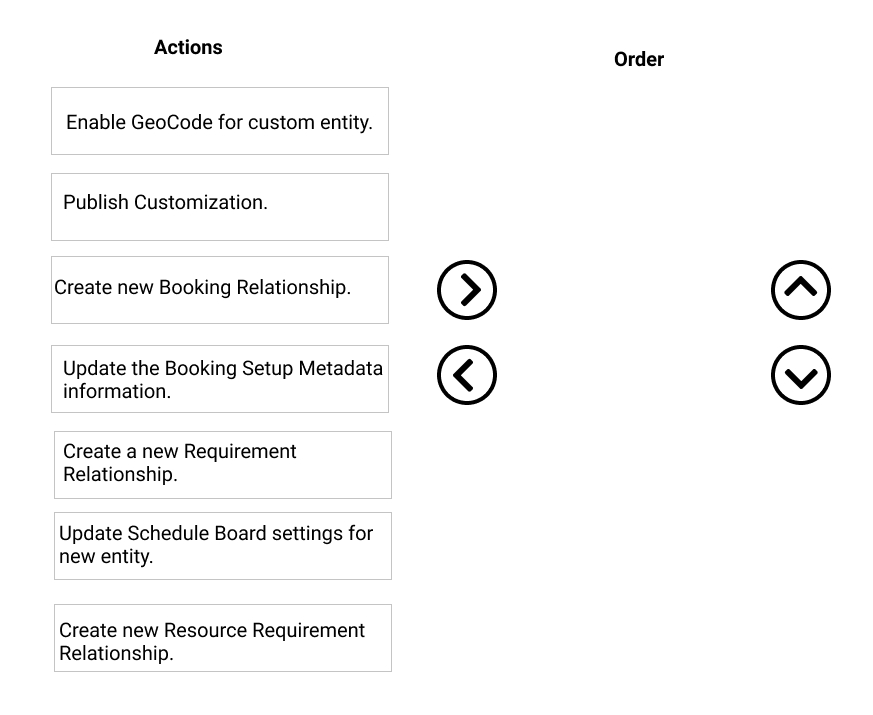
Task: Click the left arrow move-back icon
Action: (467, 375)
